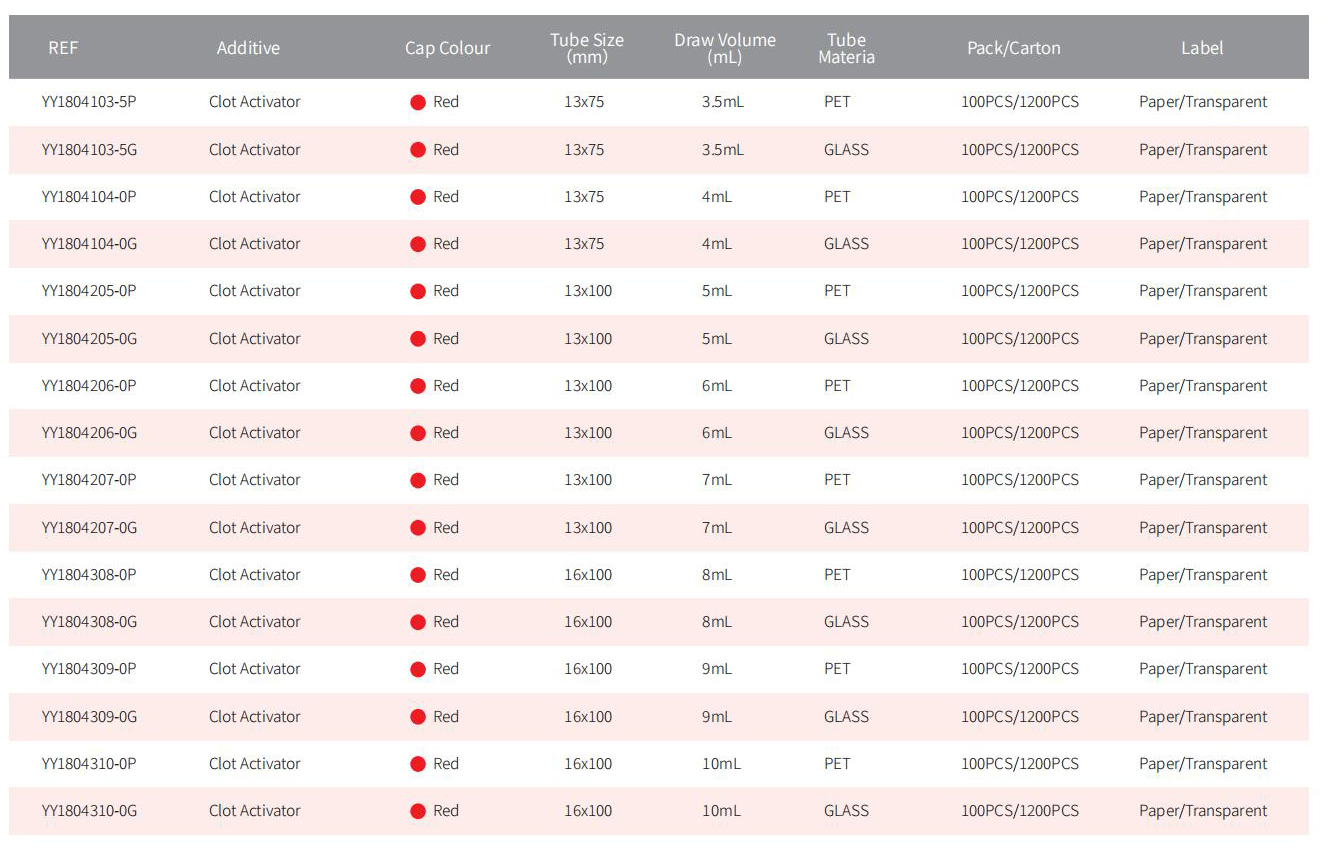Select REF YY1804308-0G
1324x852 pixels.
pos(89,622)
